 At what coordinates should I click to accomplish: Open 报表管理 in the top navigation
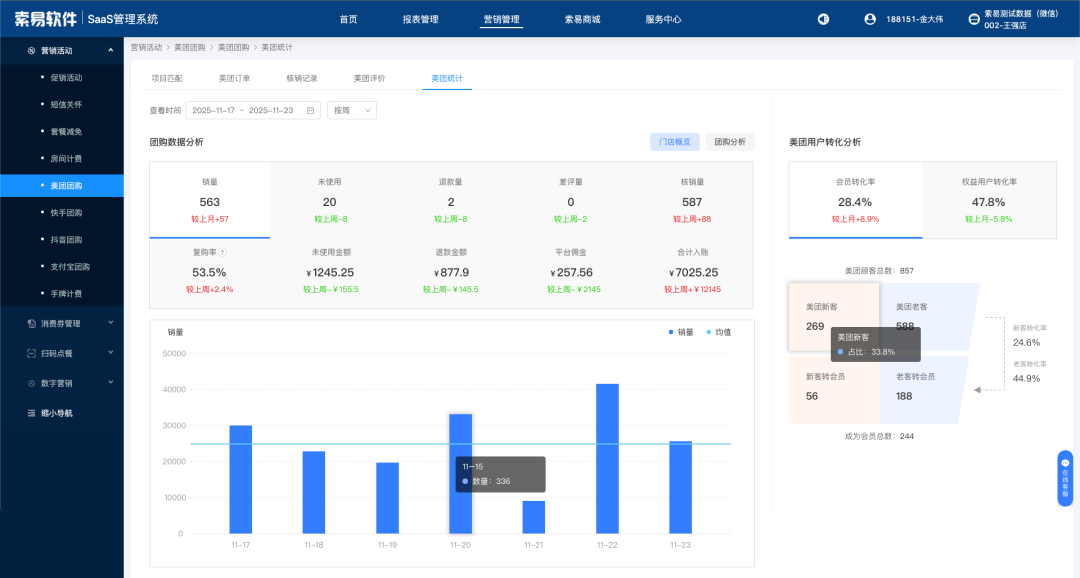tap(420, 19)
